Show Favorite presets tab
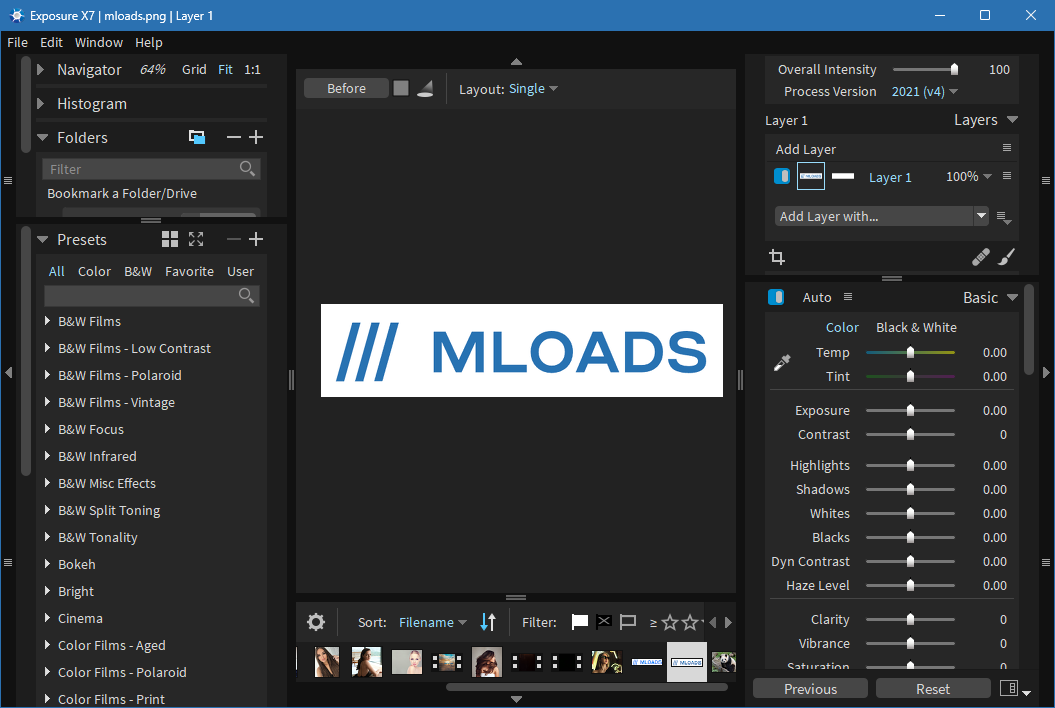 coord(189,271)
